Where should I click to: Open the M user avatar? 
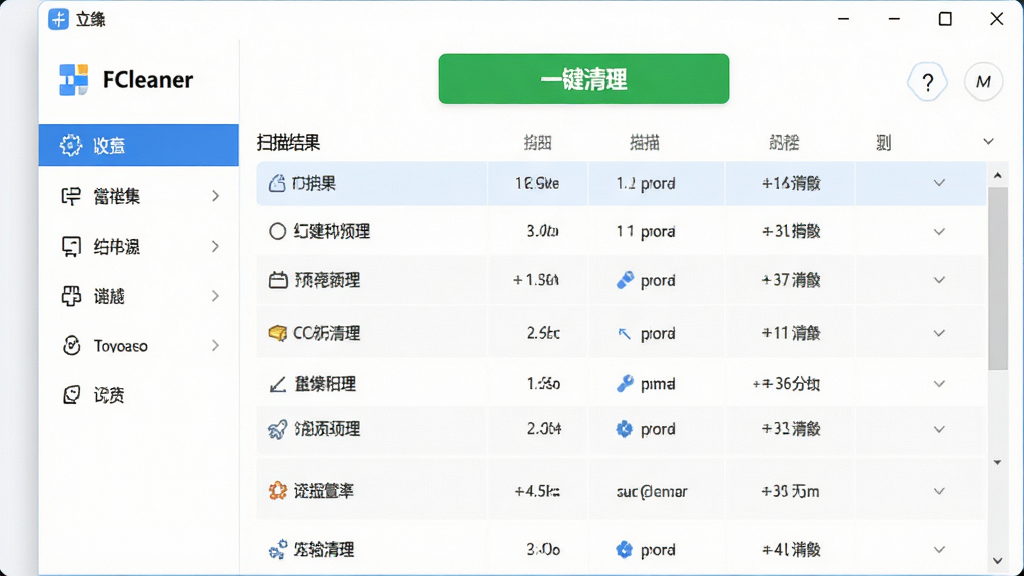[983, 82]
